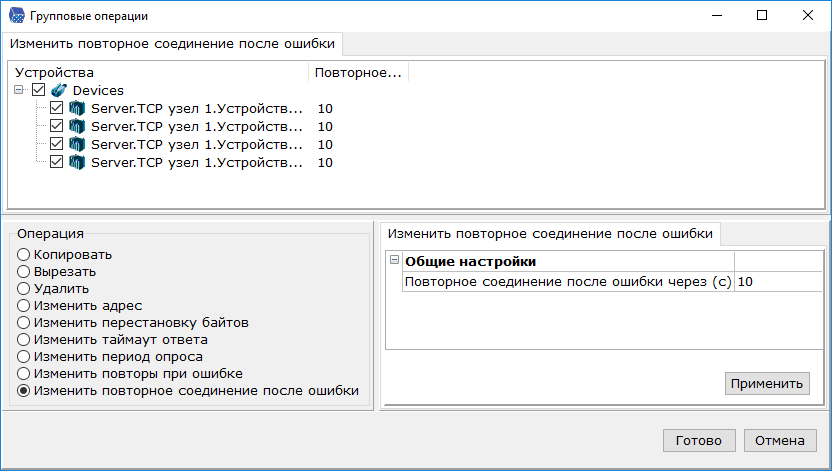Minimize the Групповые операции window
832x471 pixels.
tap(717, 15)
